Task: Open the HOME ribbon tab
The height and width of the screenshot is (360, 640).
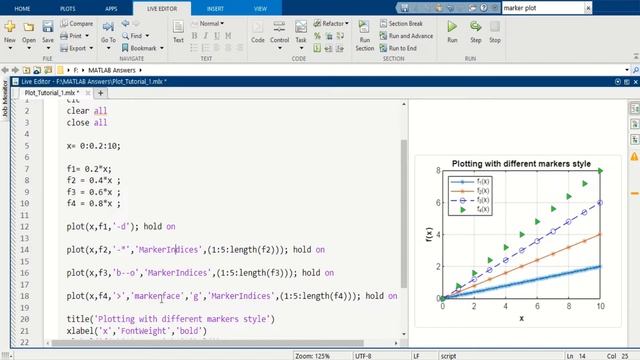Action: point(22,9)
